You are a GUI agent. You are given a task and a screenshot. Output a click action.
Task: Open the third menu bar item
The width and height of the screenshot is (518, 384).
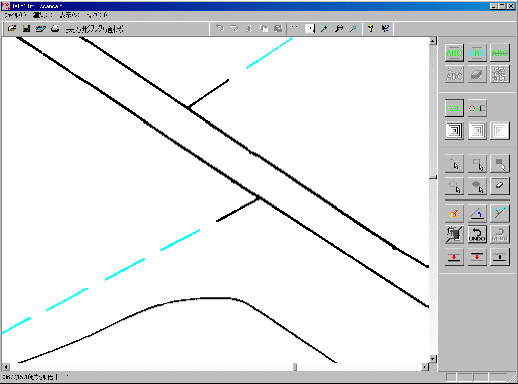69,15
